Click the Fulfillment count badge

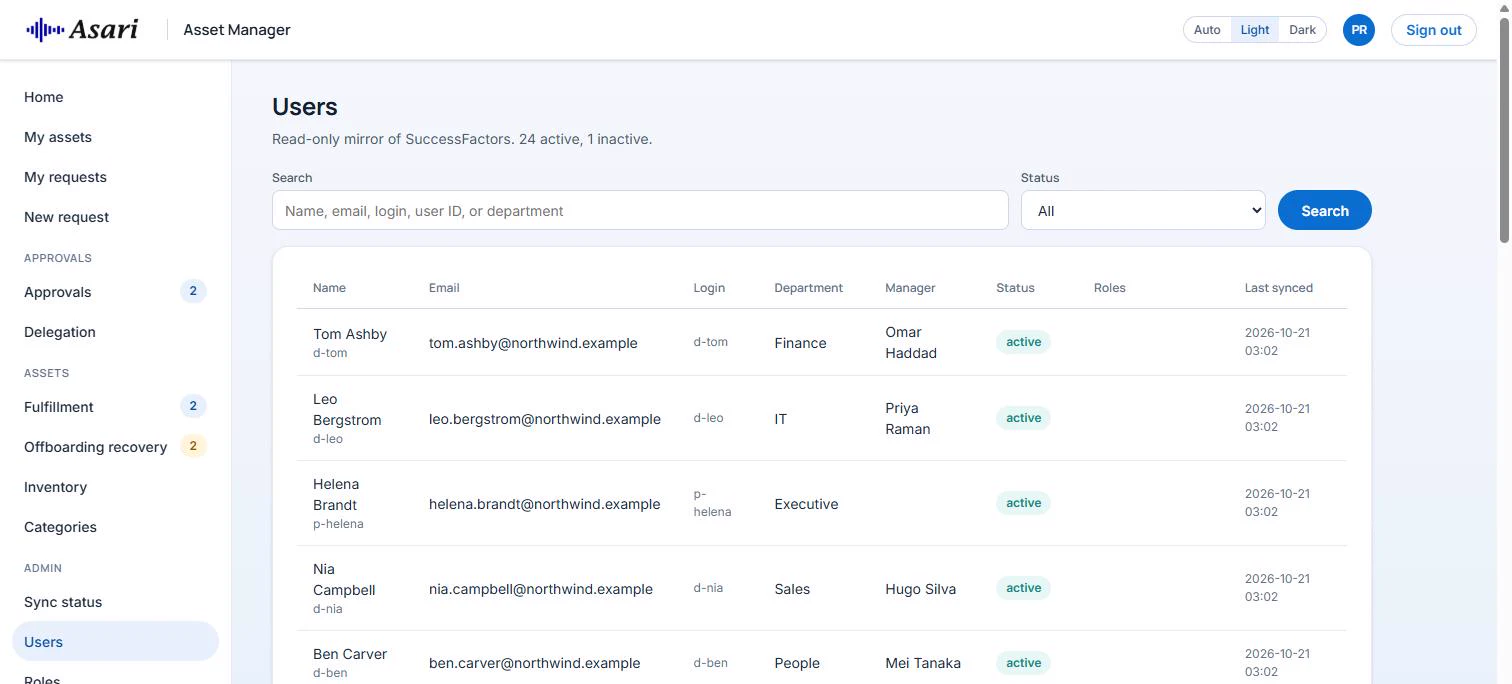(193, 406)
